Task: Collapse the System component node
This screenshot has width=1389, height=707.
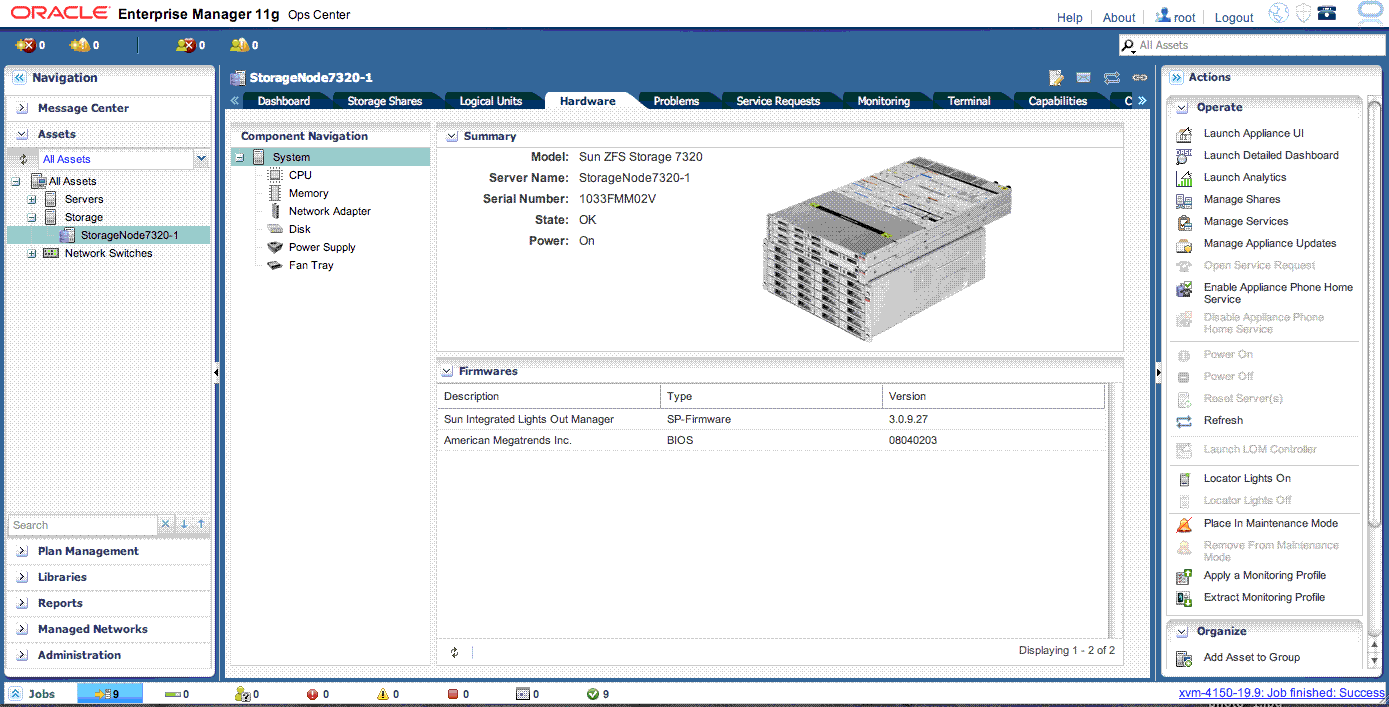Action: point(240,158)
